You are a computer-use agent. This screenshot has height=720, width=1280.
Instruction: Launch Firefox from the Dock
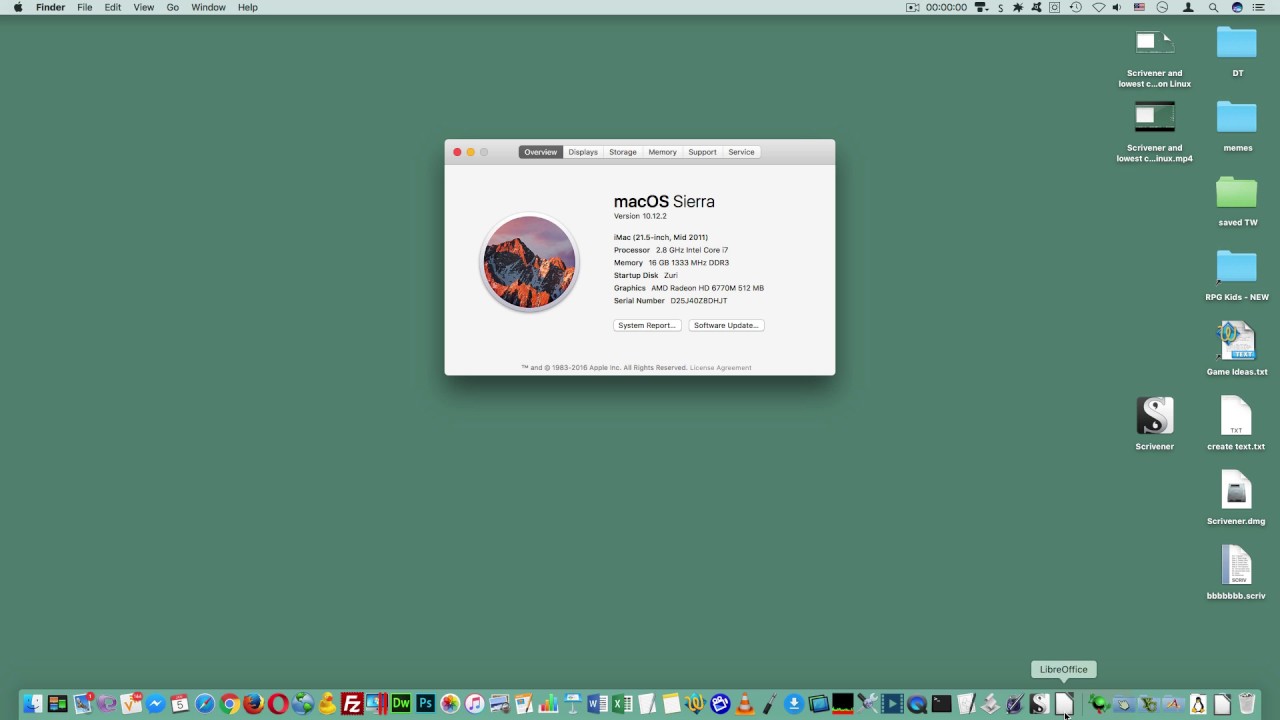[x=254, y=704]
